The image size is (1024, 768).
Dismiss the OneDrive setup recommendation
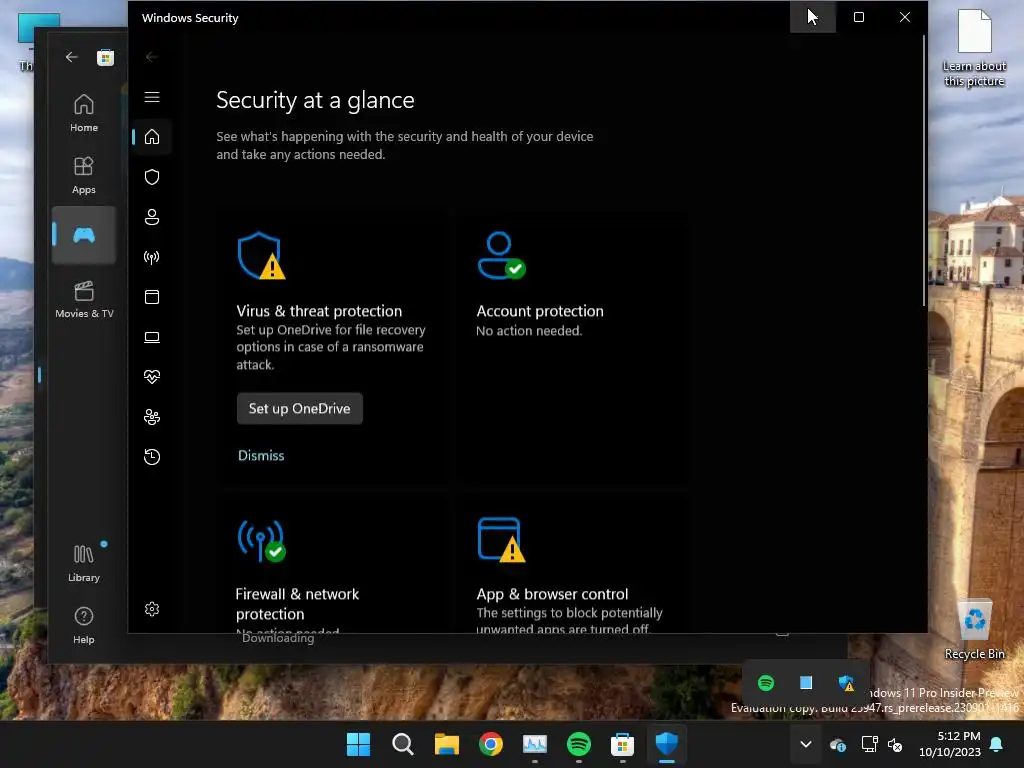pyautogui.click(x=261, y=456)
